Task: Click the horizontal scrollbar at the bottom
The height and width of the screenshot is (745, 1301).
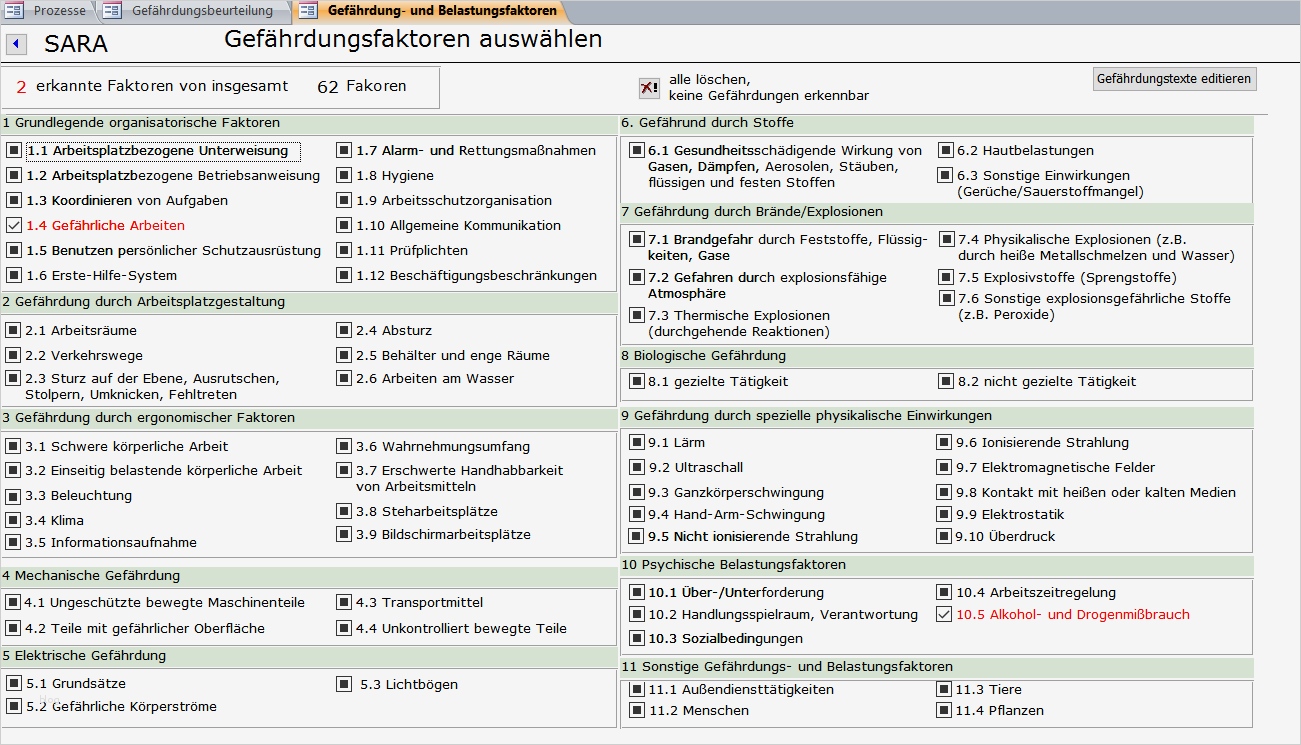Action: click(x=650, y=738)
